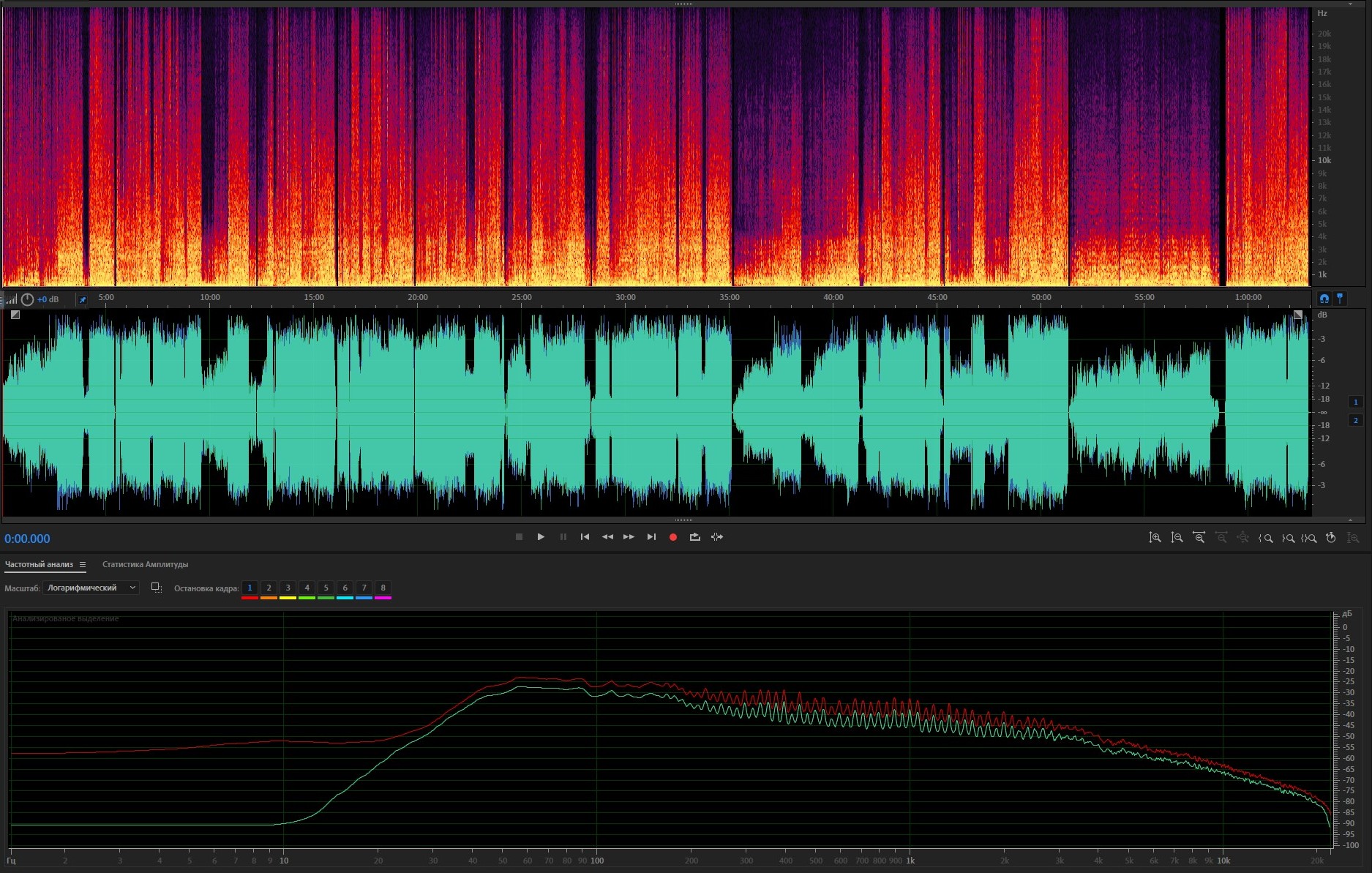This screenshot has height=873, width=1372.
Task: Click the 0:00.000 timecode display
Action: pyautogui.click(x=28, y=539)
